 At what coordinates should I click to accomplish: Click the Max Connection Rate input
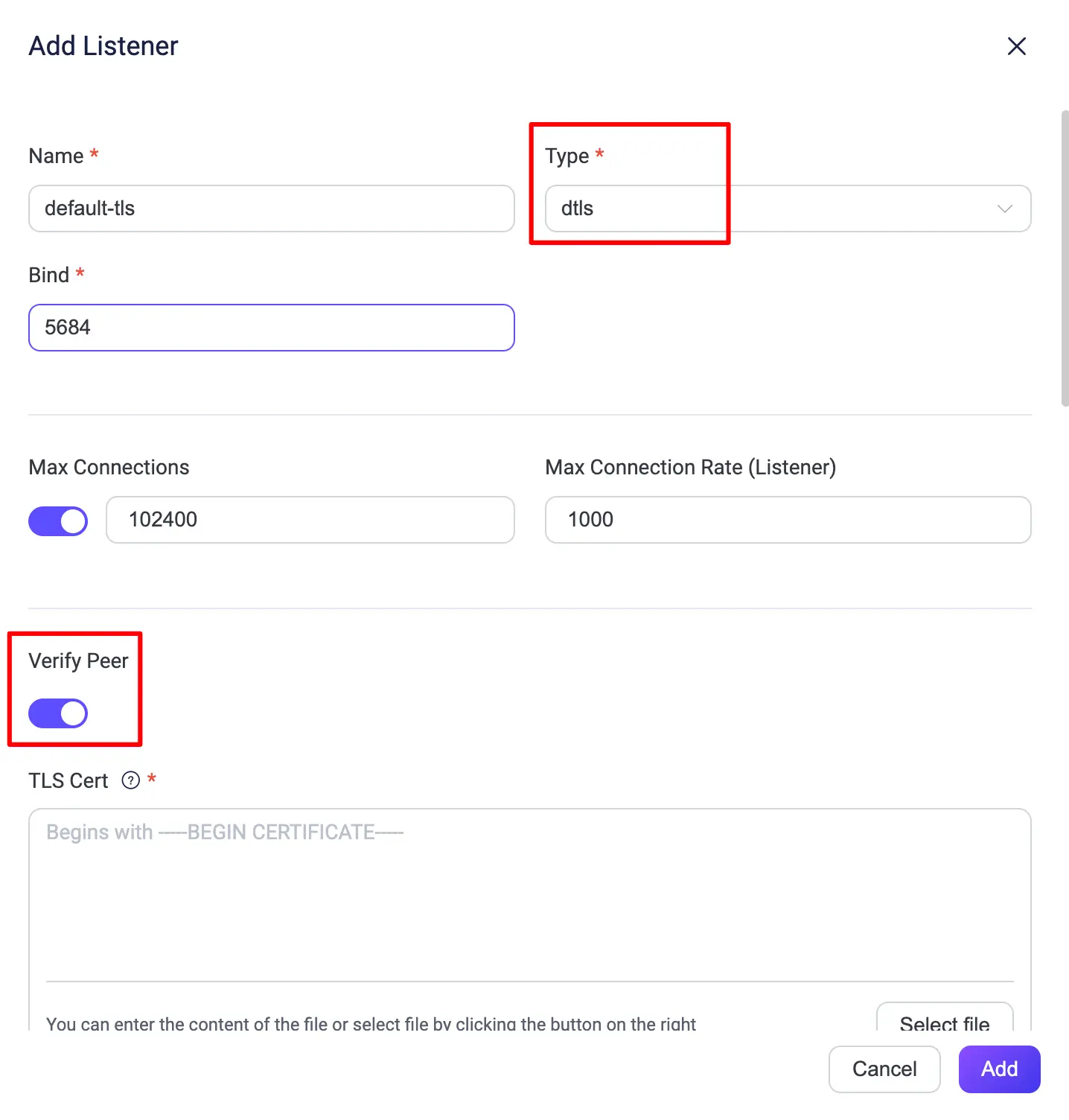(787, 520)
